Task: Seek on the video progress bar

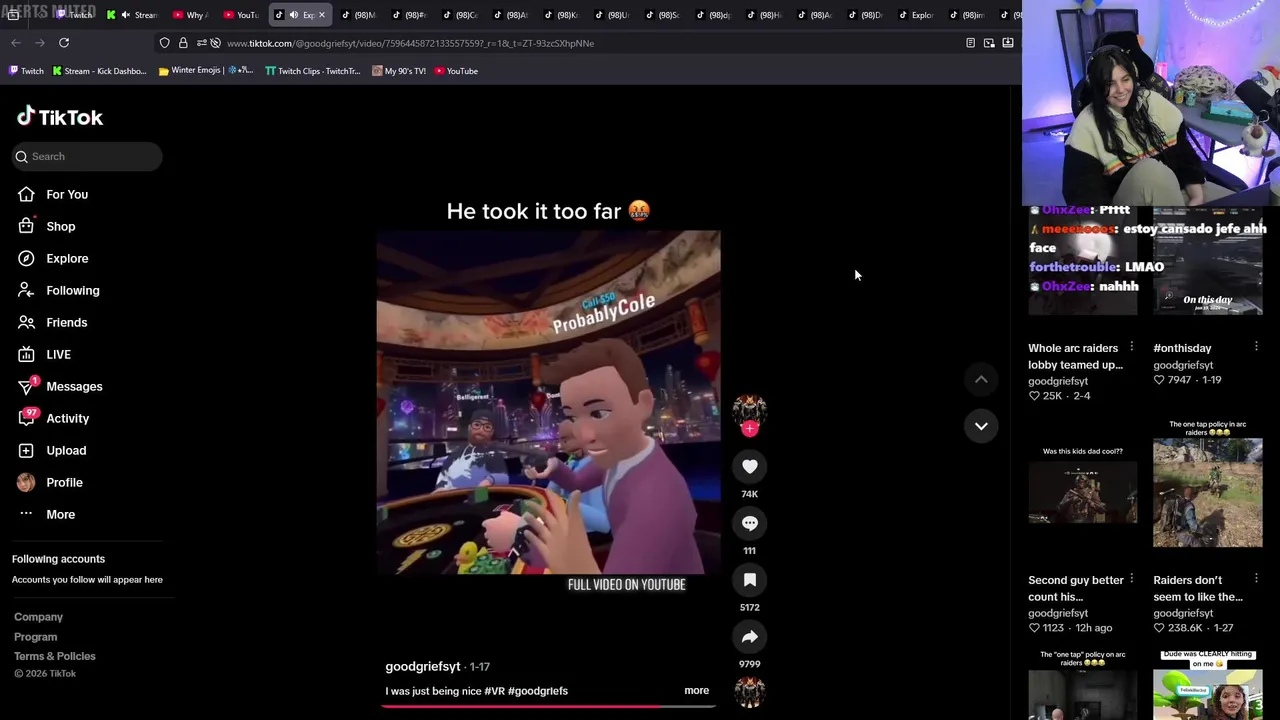Action: click(x=548, y=706)
